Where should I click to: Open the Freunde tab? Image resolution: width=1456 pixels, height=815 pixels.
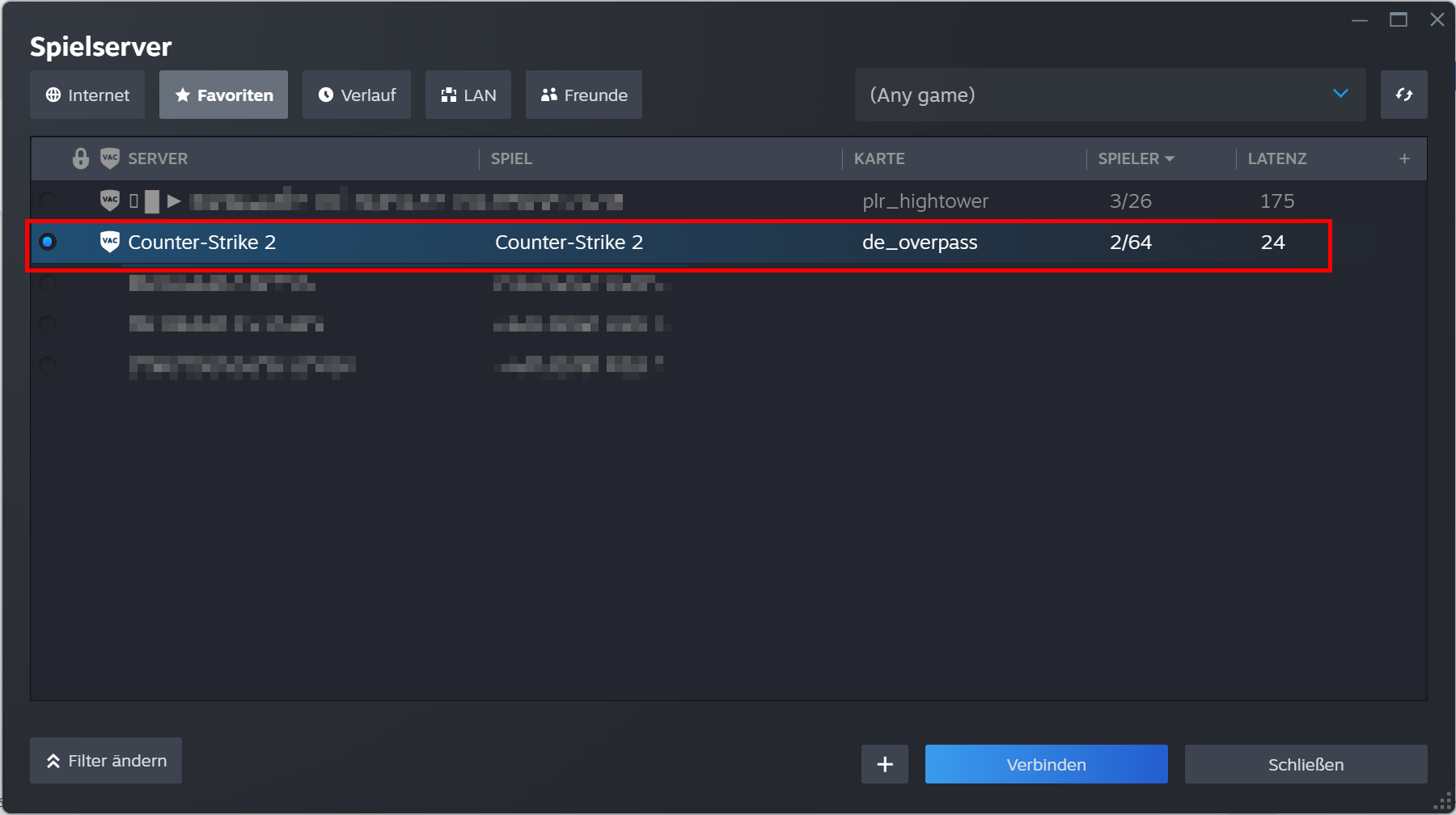click(583, 95)
